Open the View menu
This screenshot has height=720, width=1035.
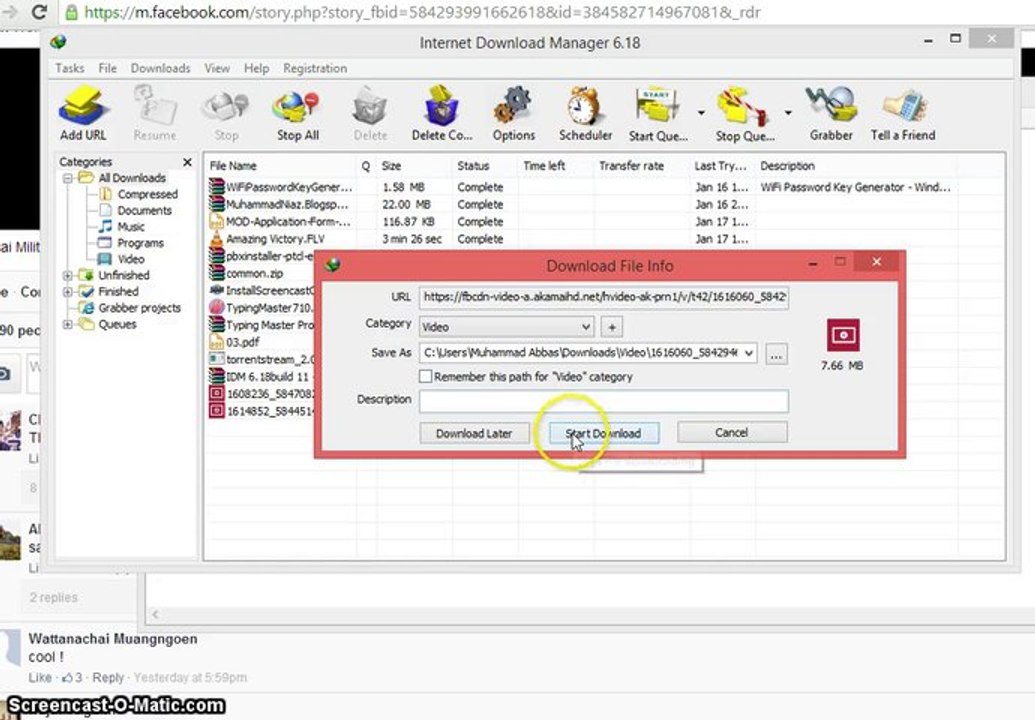point(217,68)
